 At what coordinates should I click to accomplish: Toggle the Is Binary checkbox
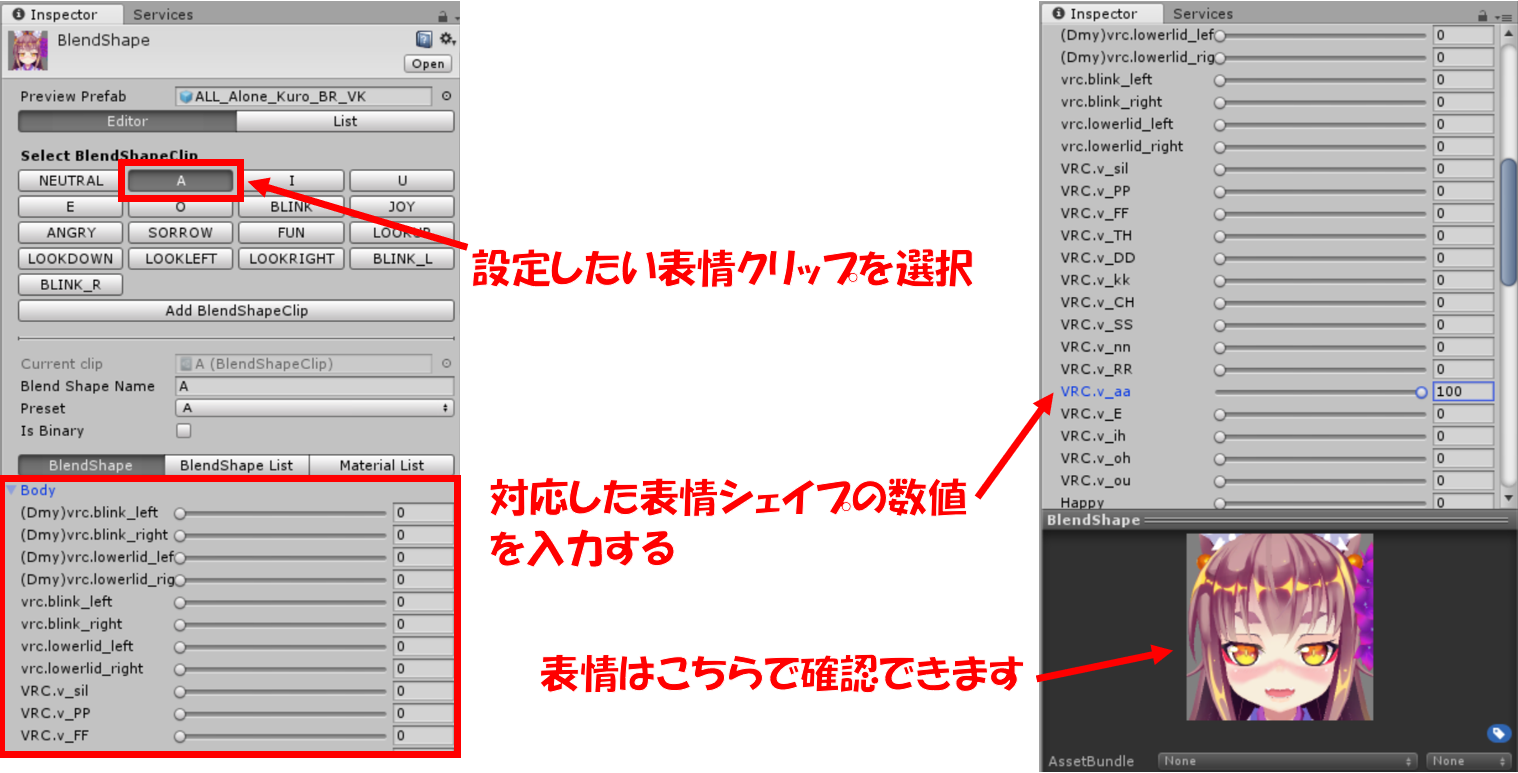[183, 431]
